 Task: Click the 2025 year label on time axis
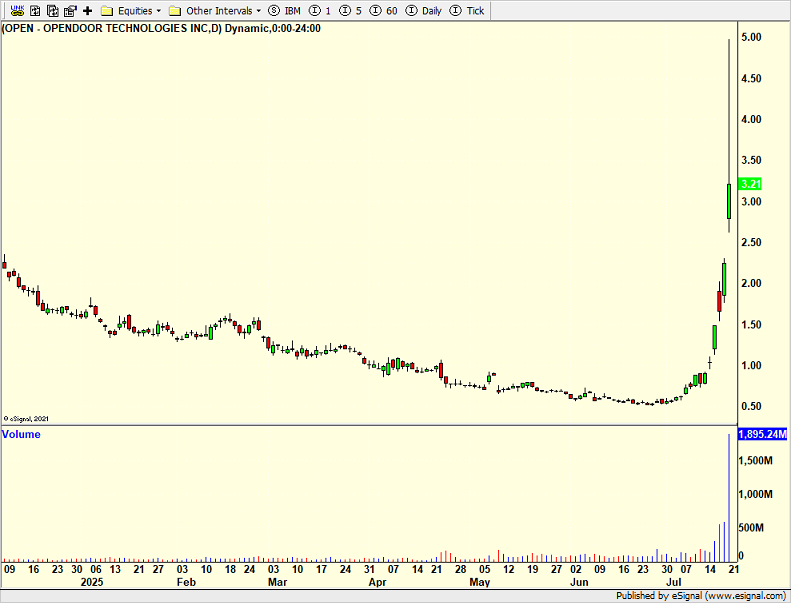coord(92,582)
